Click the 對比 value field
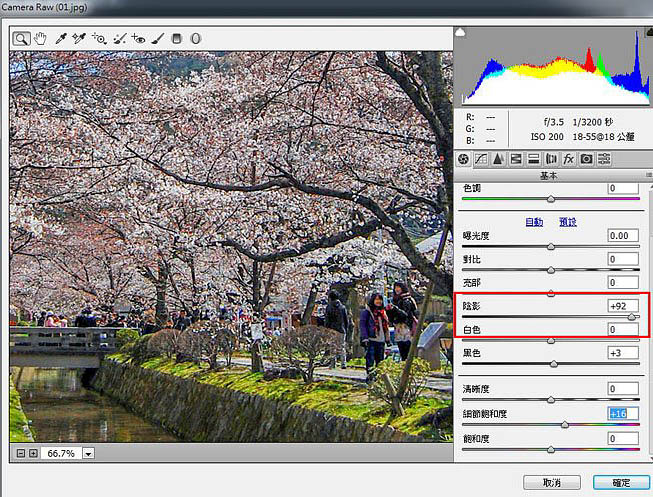 pyautogui.click(x=623, y=259)
